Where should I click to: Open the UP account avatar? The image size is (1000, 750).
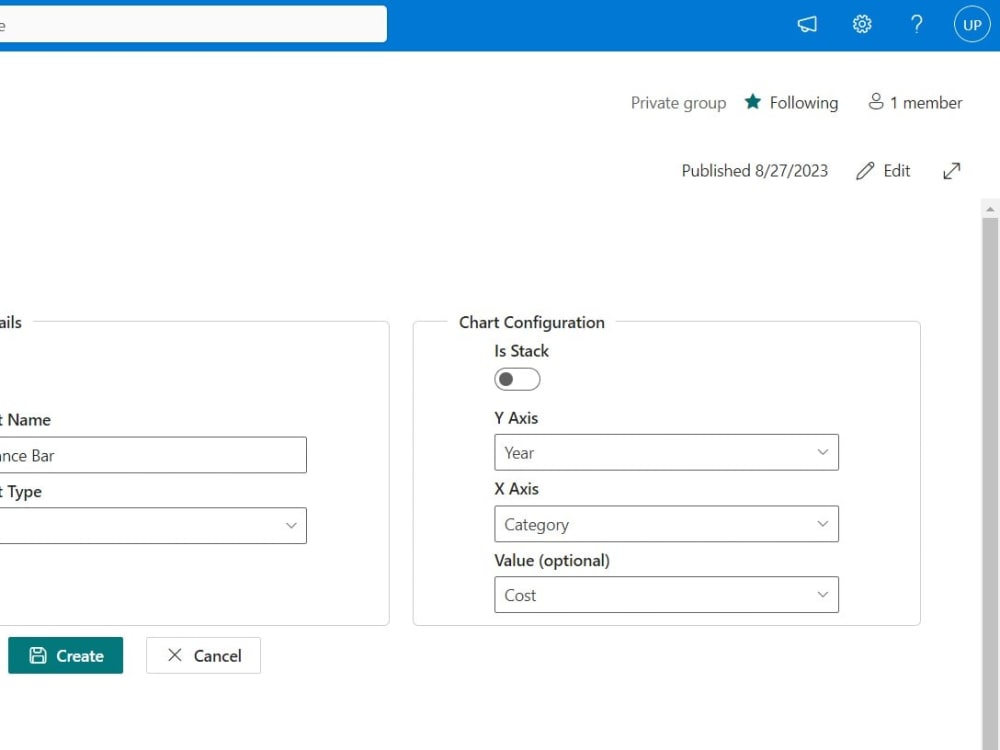click(971, 24)
